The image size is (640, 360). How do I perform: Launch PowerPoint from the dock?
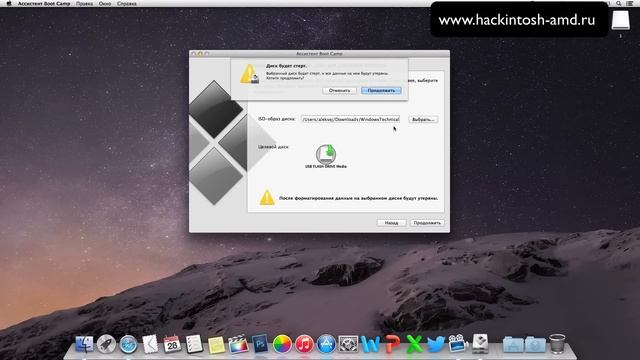(x=392, y=344)
